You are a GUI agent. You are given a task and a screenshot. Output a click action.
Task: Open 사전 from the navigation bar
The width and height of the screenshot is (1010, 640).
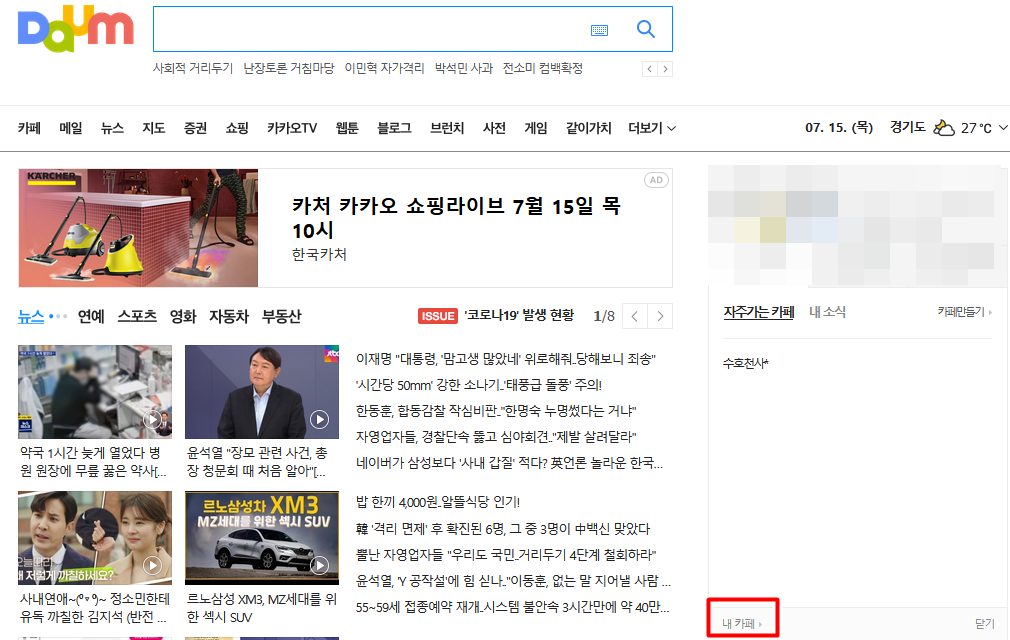click(494, 128)
